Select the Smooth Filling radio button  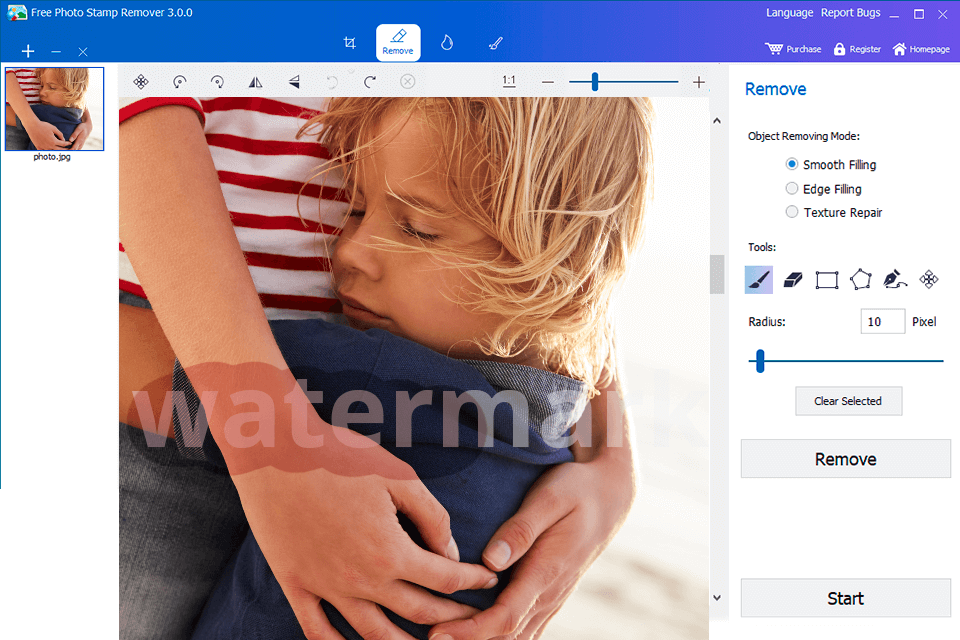coord(791,164)
